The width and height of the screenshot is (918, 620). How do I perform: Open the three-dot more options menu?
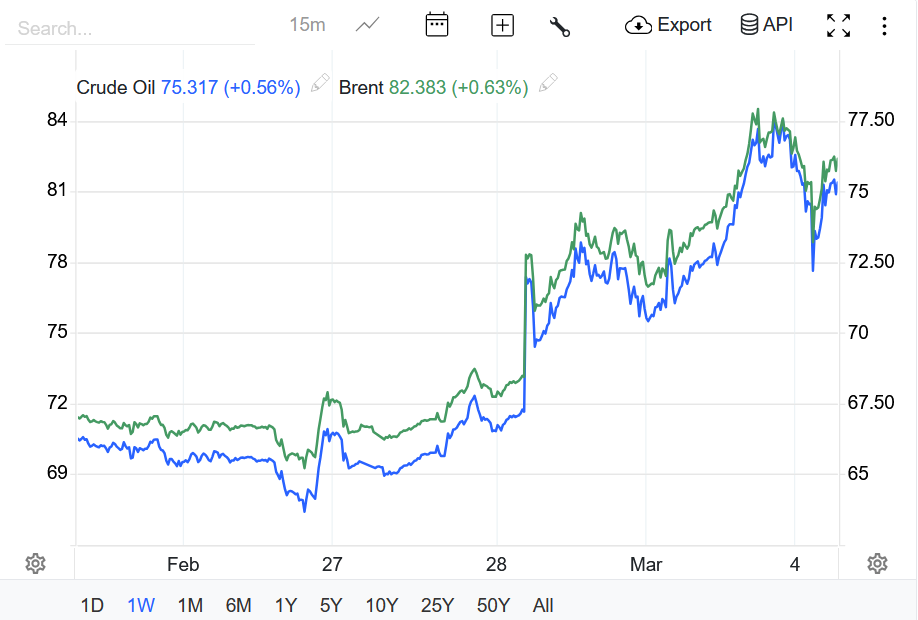(x=884, y=26)
